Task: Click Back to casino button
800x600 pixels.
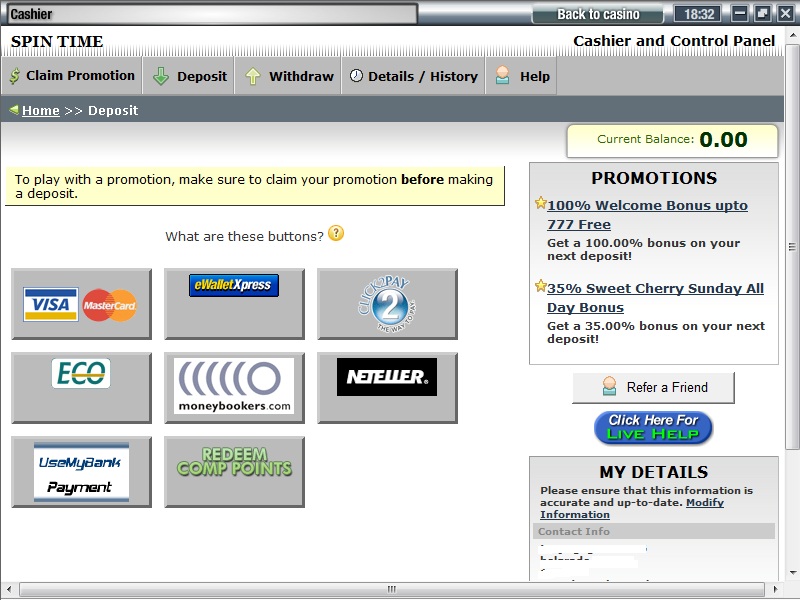Action: [x=598, y=14]
